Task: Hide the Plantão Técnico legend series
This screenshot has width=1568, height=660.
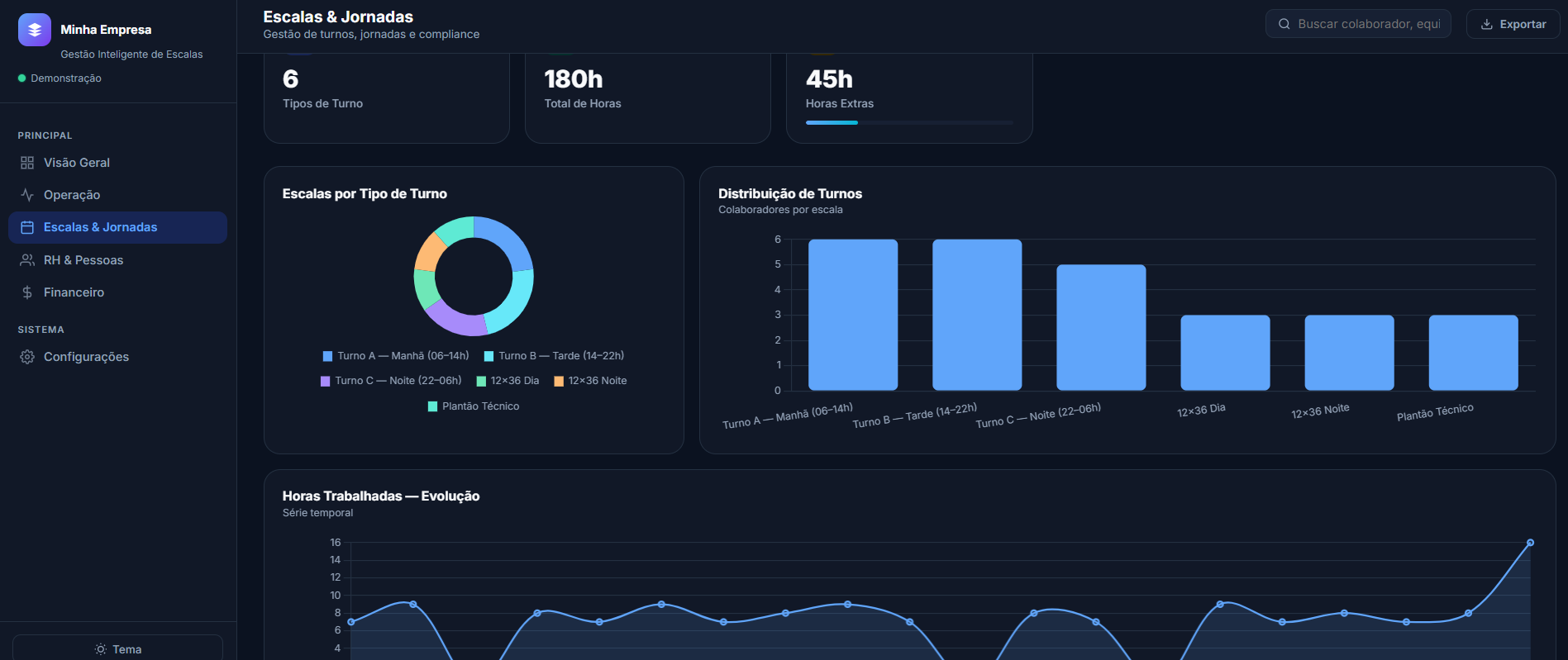Action: 474,406
